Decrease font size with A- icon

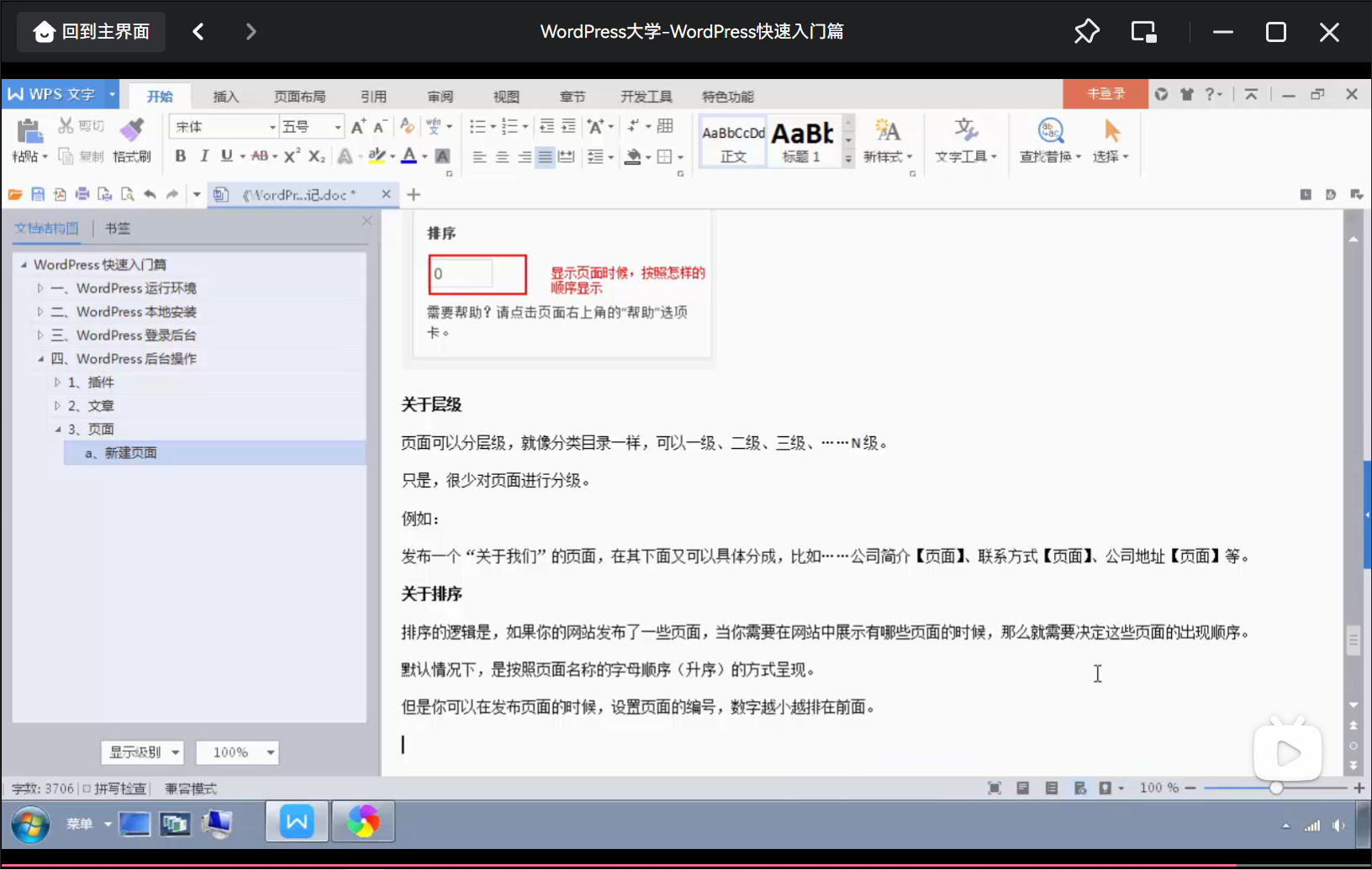[x=380, y=126]
